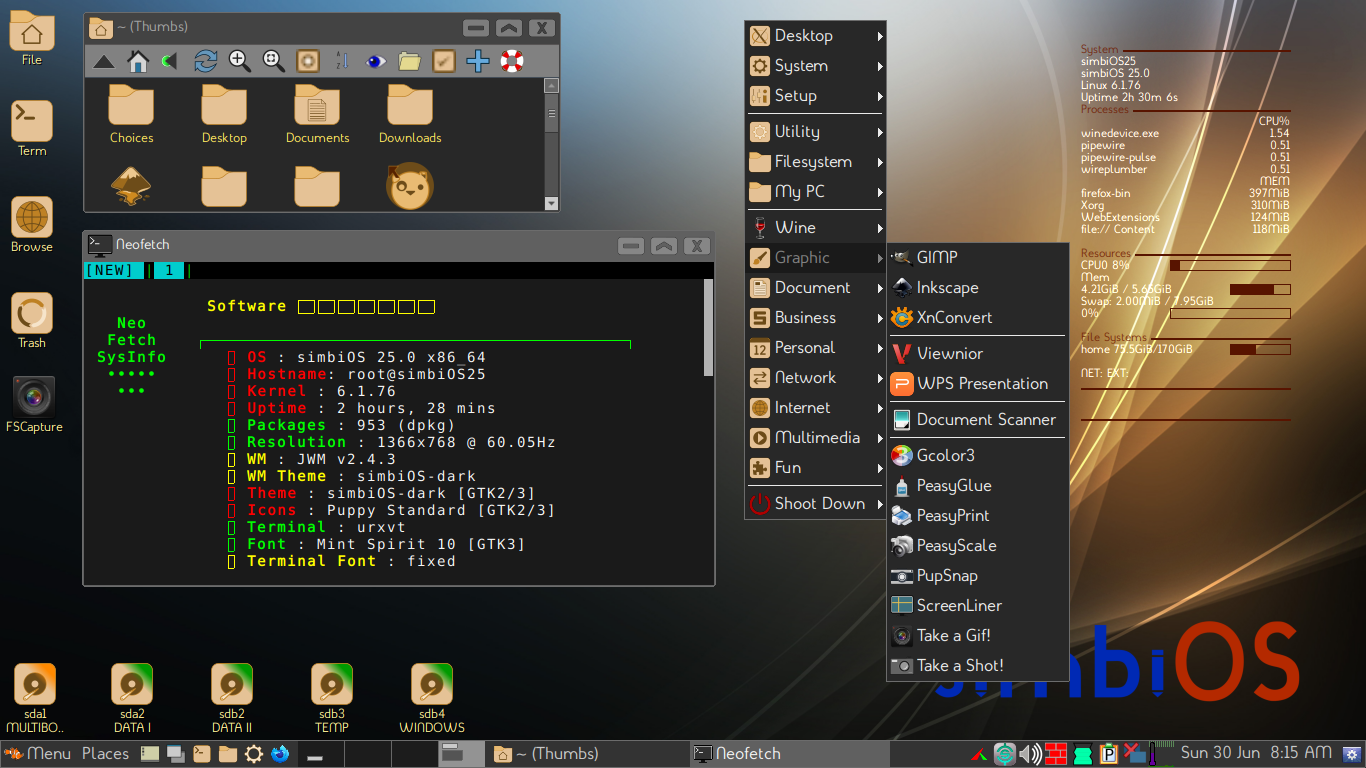The image size is (1366, 768).
Task: Expand the Filesystem submenu
Action: click(816, 162)
